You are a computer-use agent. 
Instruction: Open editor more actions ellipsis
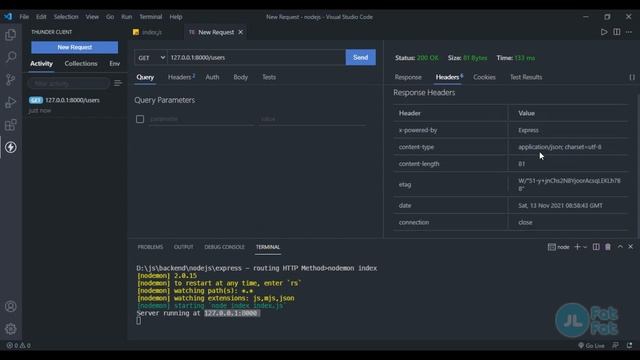[x=629, y=32]
